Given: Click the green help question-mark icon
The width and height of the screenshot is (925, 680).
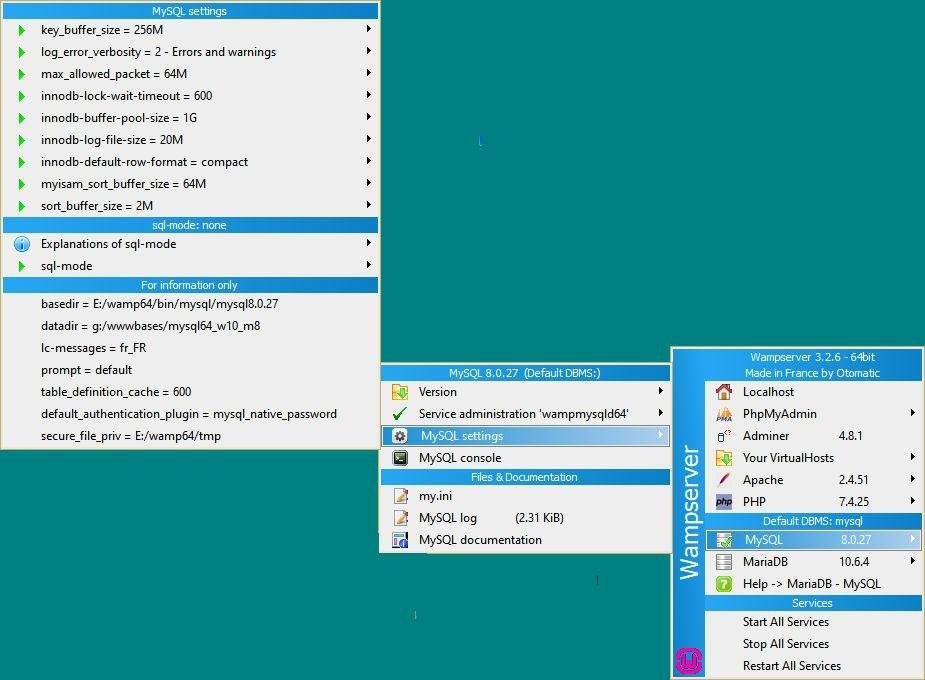Looking at the screenshot, I should [x=724, y=584].
